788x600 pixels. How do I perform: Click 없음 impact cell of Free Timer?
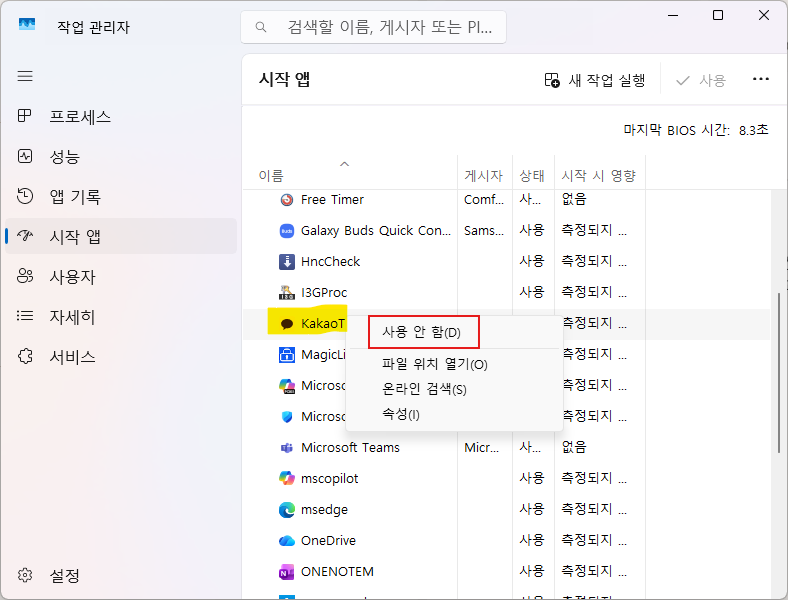pyautogui.click(x=574, y=199)
